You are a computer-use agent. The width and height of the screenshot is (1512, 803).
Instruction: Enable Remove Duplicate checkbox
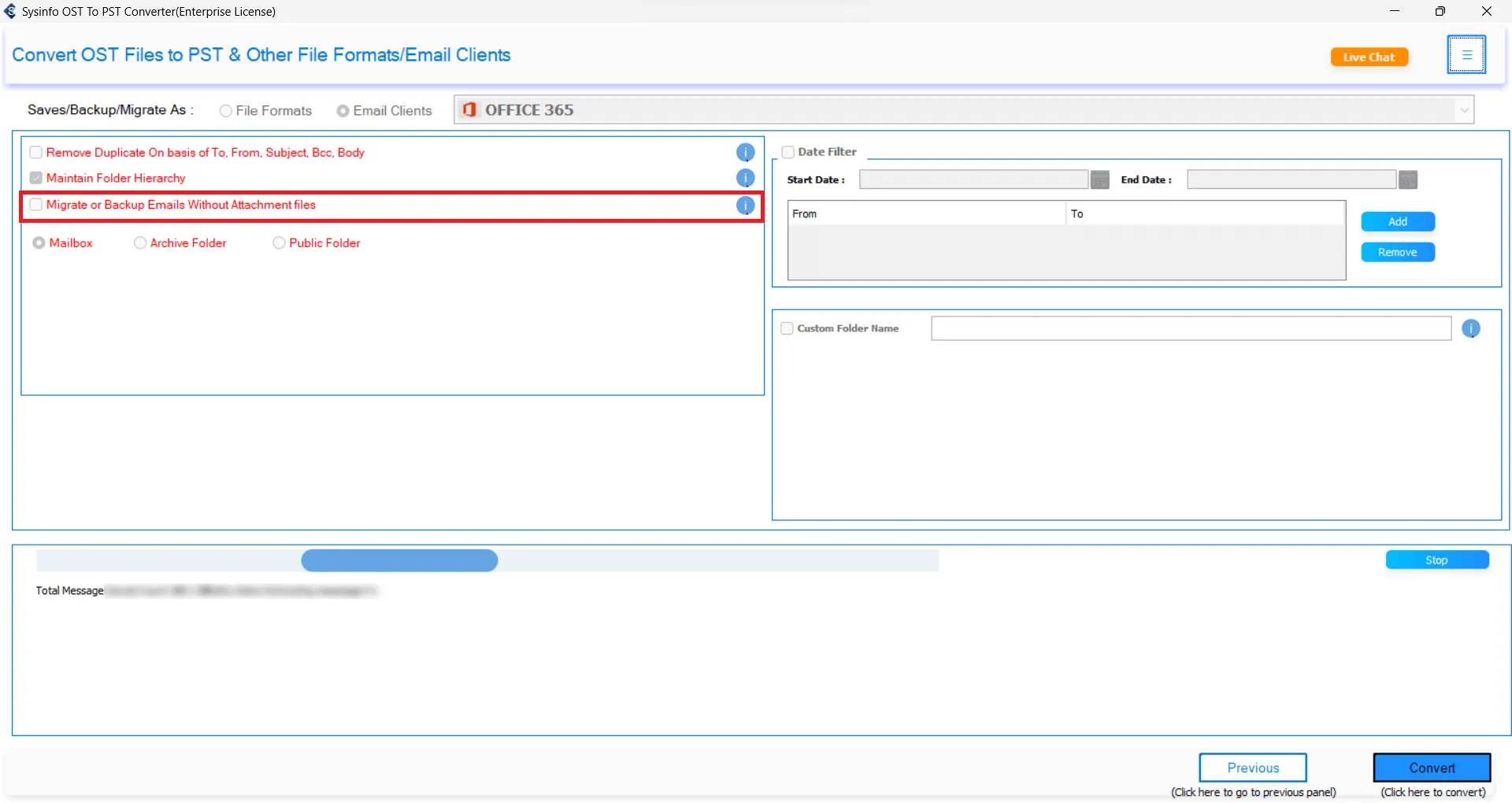(x=36, y=153)
